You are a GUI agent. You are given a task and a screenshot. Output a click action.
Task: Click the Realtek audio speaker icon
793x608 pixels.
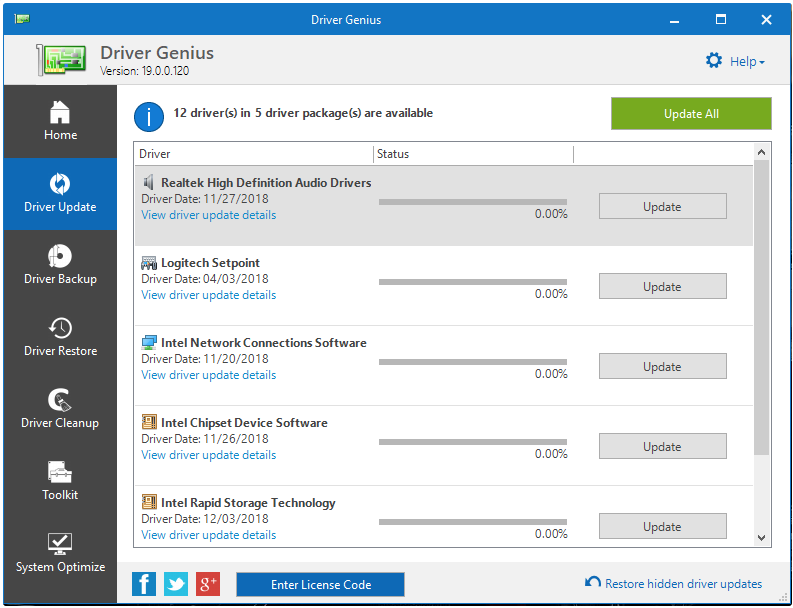point(149,182)
